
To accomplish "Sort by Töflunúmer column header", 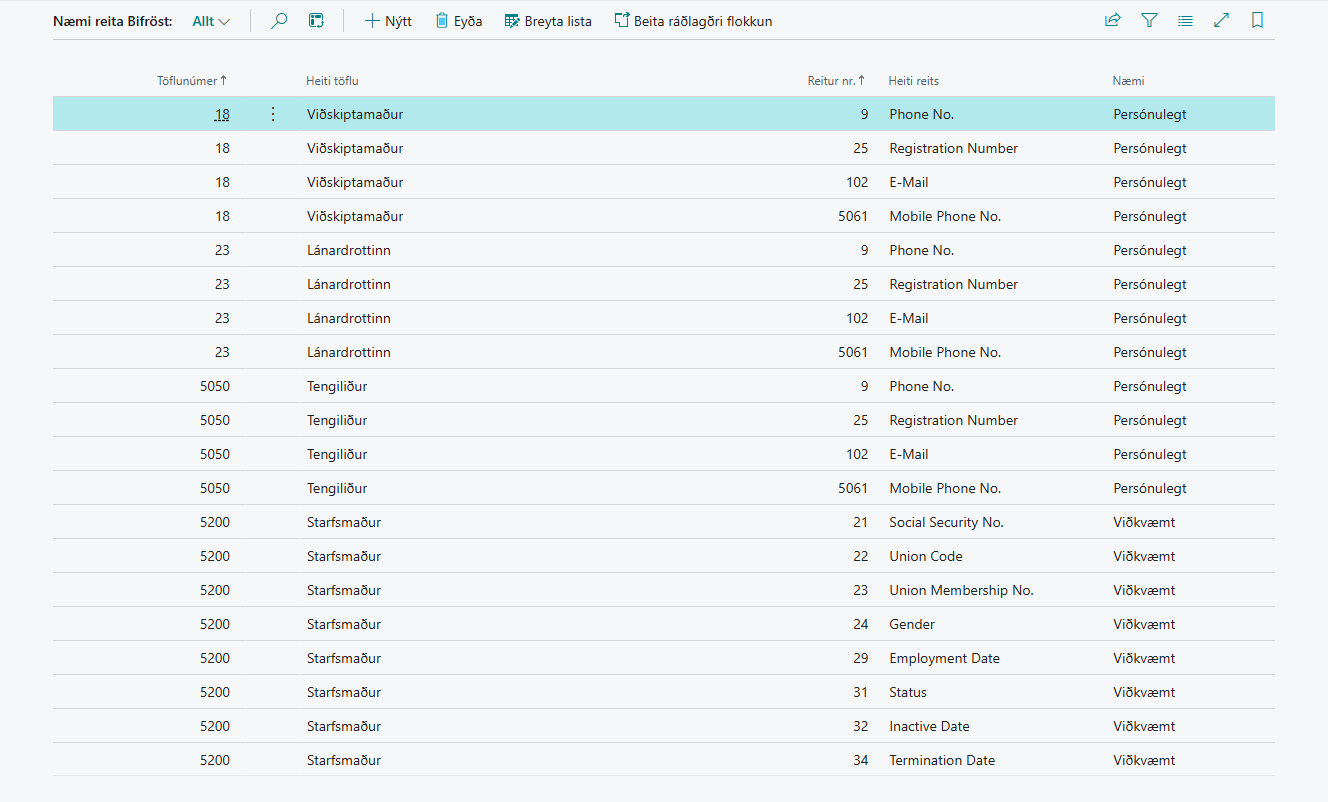I will point(192,81).
